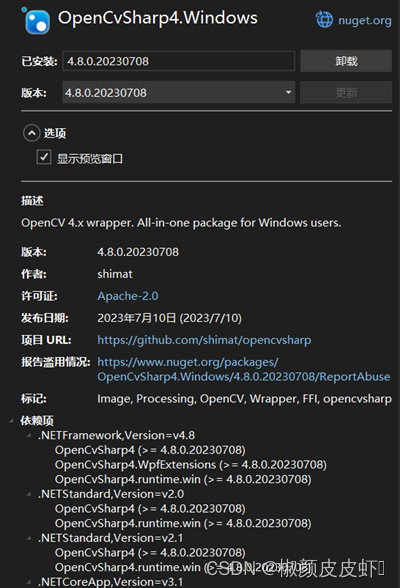Collapse the .NETFramework,Version=v4.8 node
The height and width of the screenshot is (588, 400).
(29, 435)
